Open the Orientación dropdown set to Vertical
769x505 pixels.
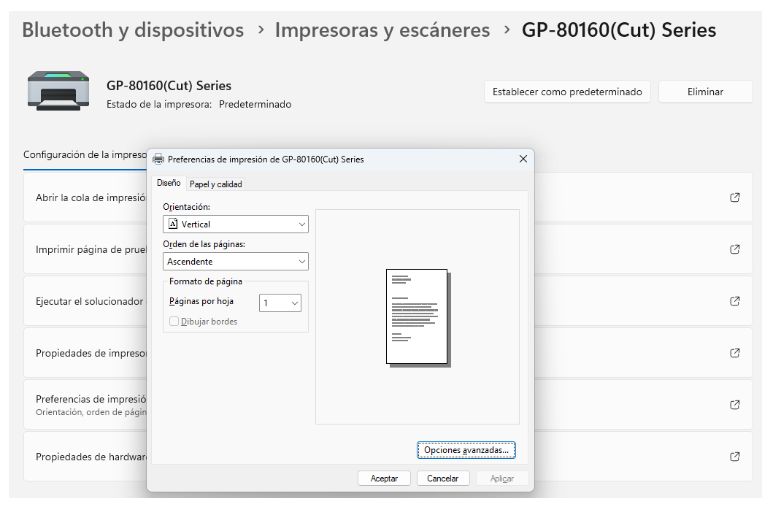(235, 224)
